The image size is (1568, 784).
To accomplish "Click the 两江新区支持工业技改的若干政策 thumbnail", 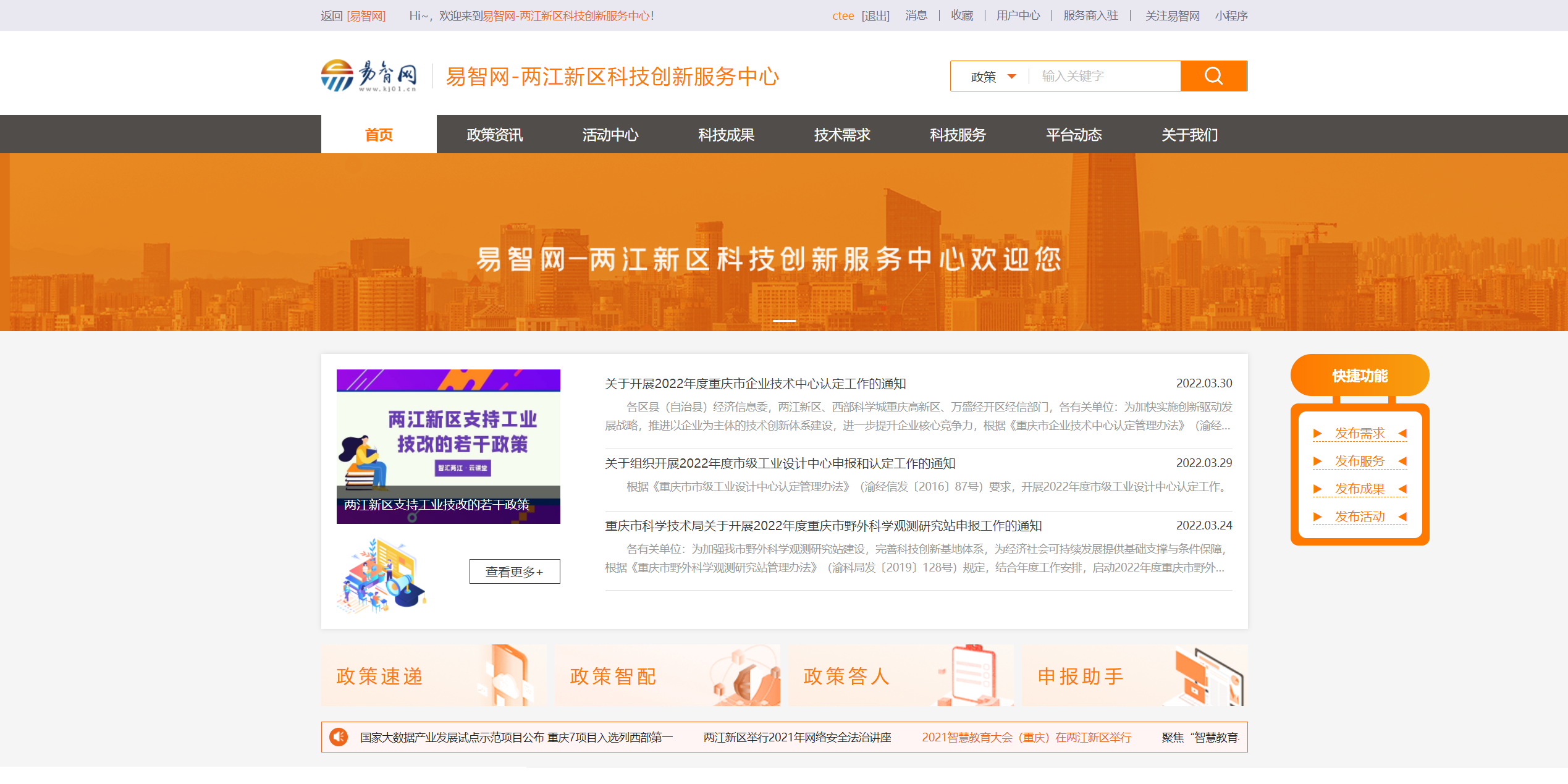I will click(449, 446).
